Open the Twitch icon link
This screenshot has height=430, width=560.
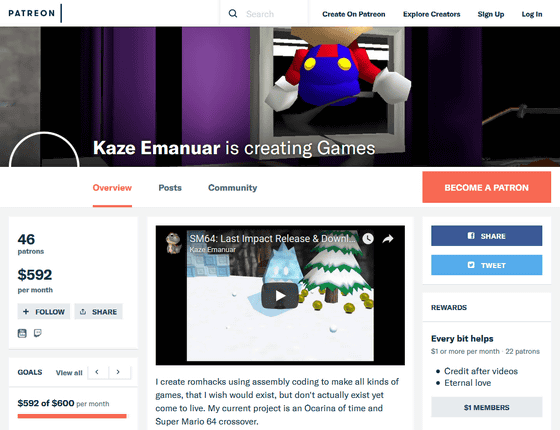tap(38, 333)
